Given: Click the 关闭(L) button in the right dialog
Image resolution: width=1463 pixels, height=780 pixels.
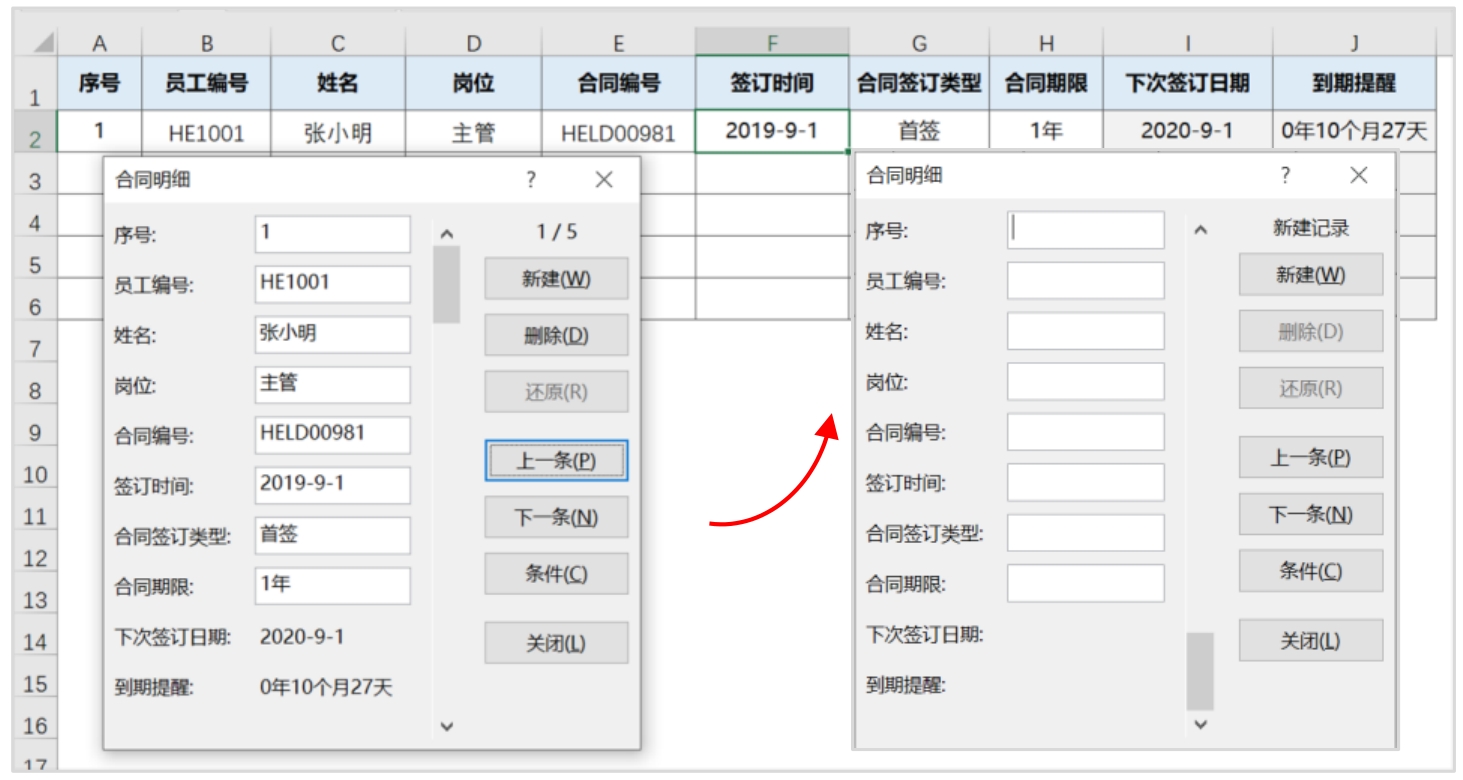Looking at the screenshot, I should coord(1310,640).
